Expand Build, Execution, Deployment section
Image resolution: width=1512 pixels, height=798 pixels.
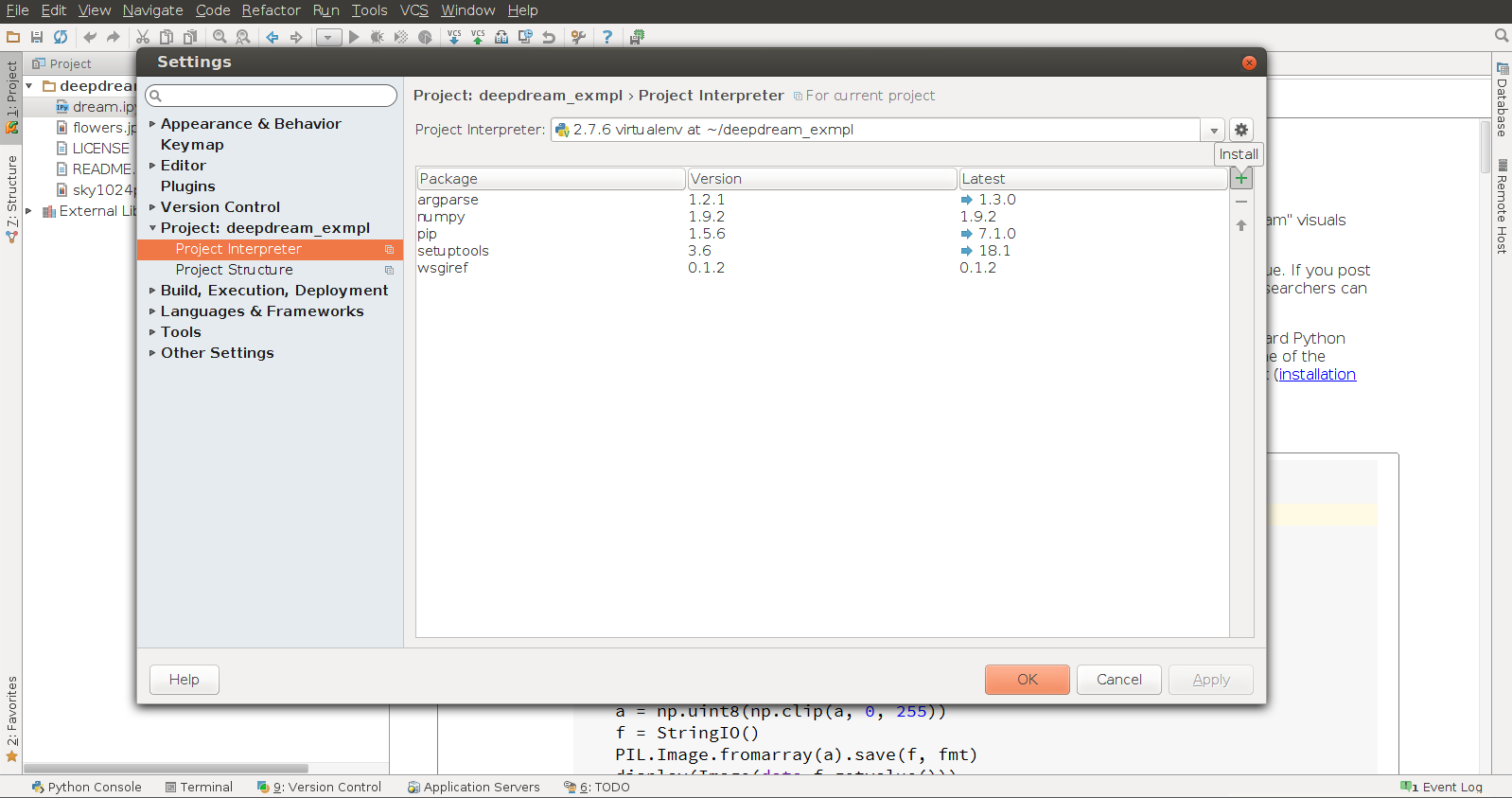(x=152, y=291)
